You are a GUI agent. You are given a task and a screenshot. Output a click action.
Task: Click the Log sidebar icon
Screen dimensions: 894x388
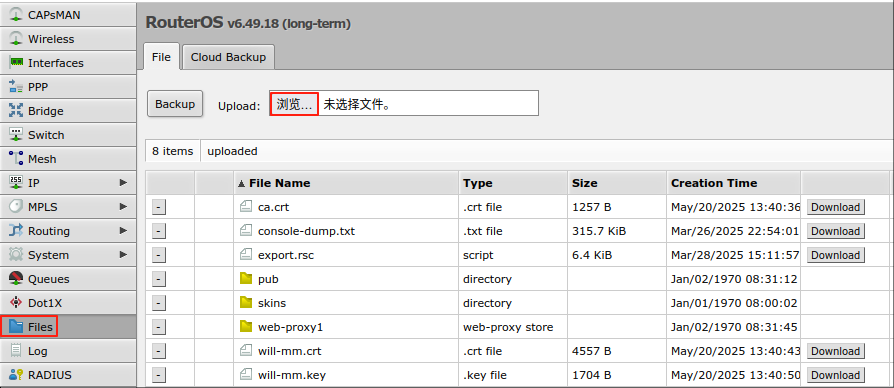pos(17,350)
